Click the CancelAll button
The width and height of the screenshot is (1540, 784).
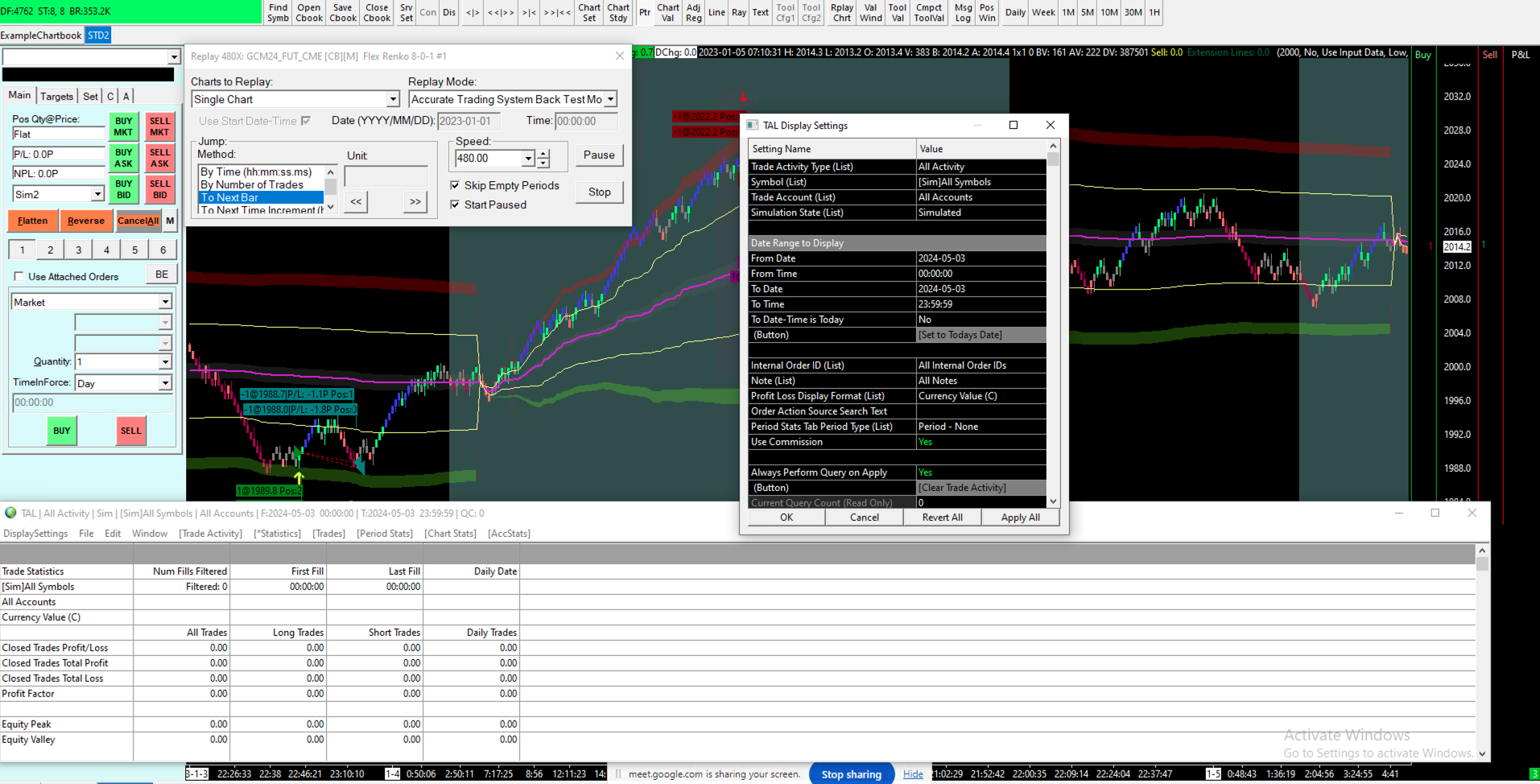(138, 221)
